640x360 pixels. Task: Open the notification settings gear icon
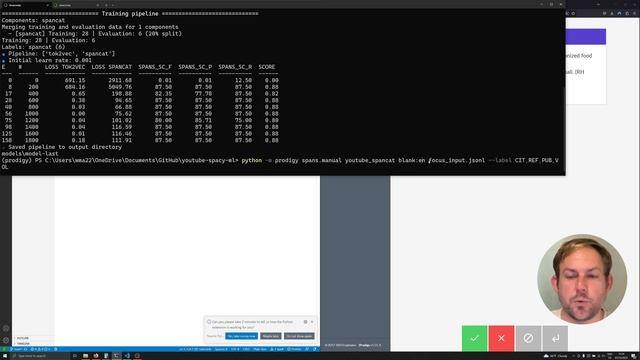[x=305, y=322]
